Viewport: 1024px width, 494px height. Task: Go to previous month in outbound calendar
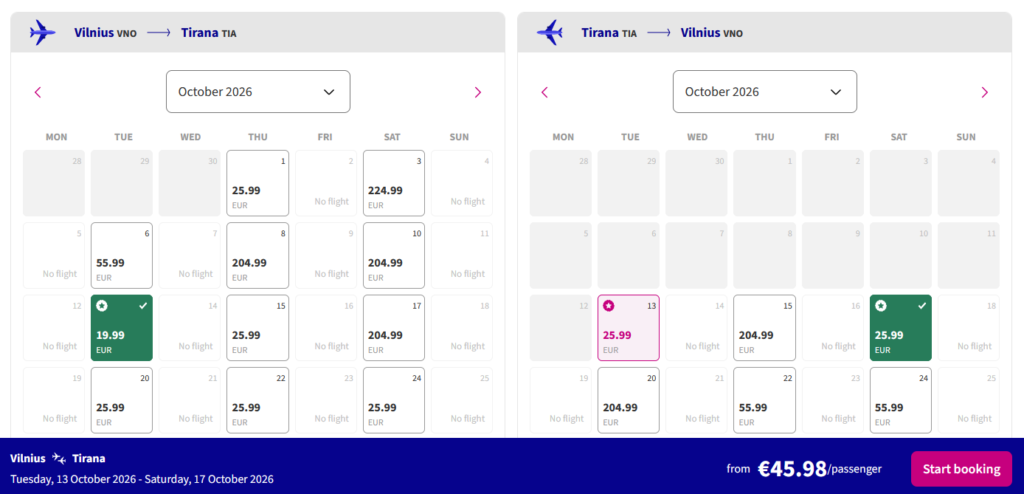(x=38, y=92)
